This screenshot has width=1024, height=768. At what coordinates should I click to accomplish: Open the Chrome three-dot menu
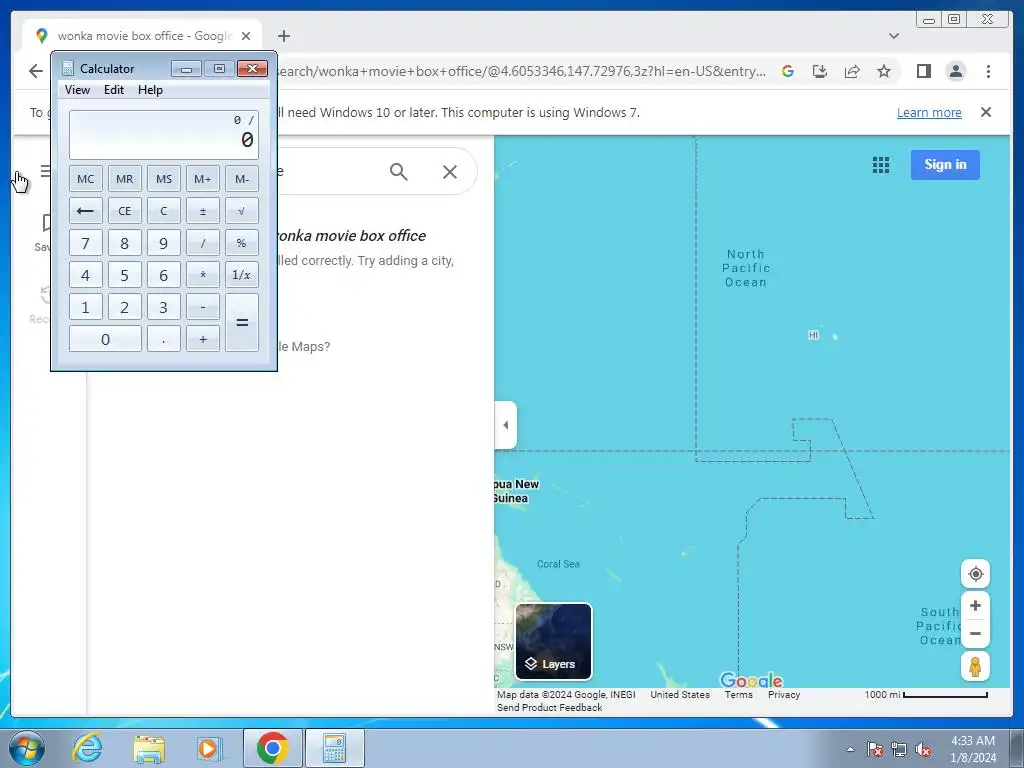pos(988,71)
